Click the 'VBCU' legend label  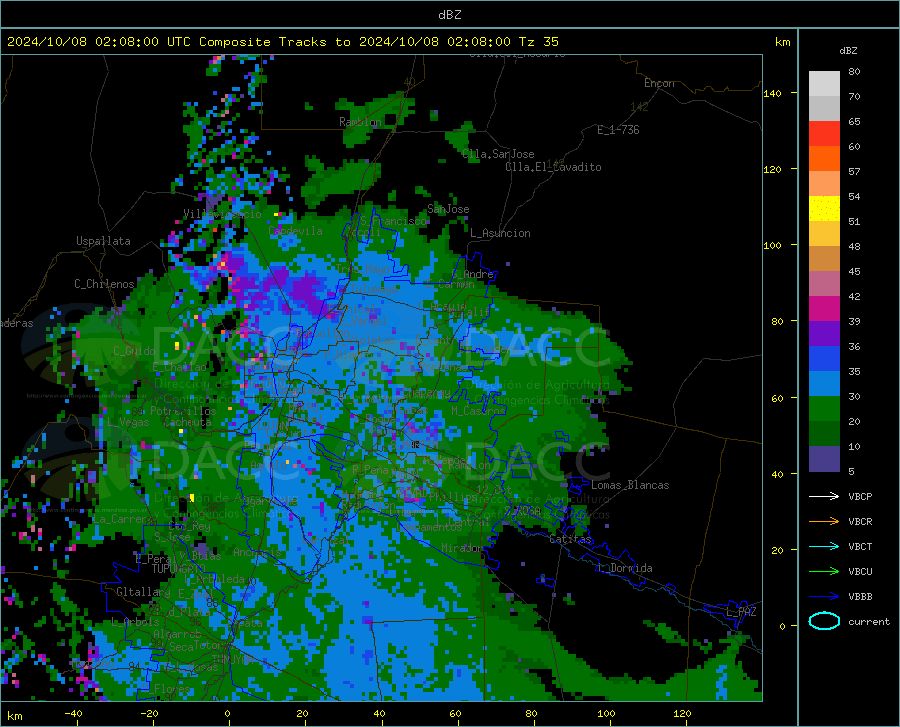(860, 572)
